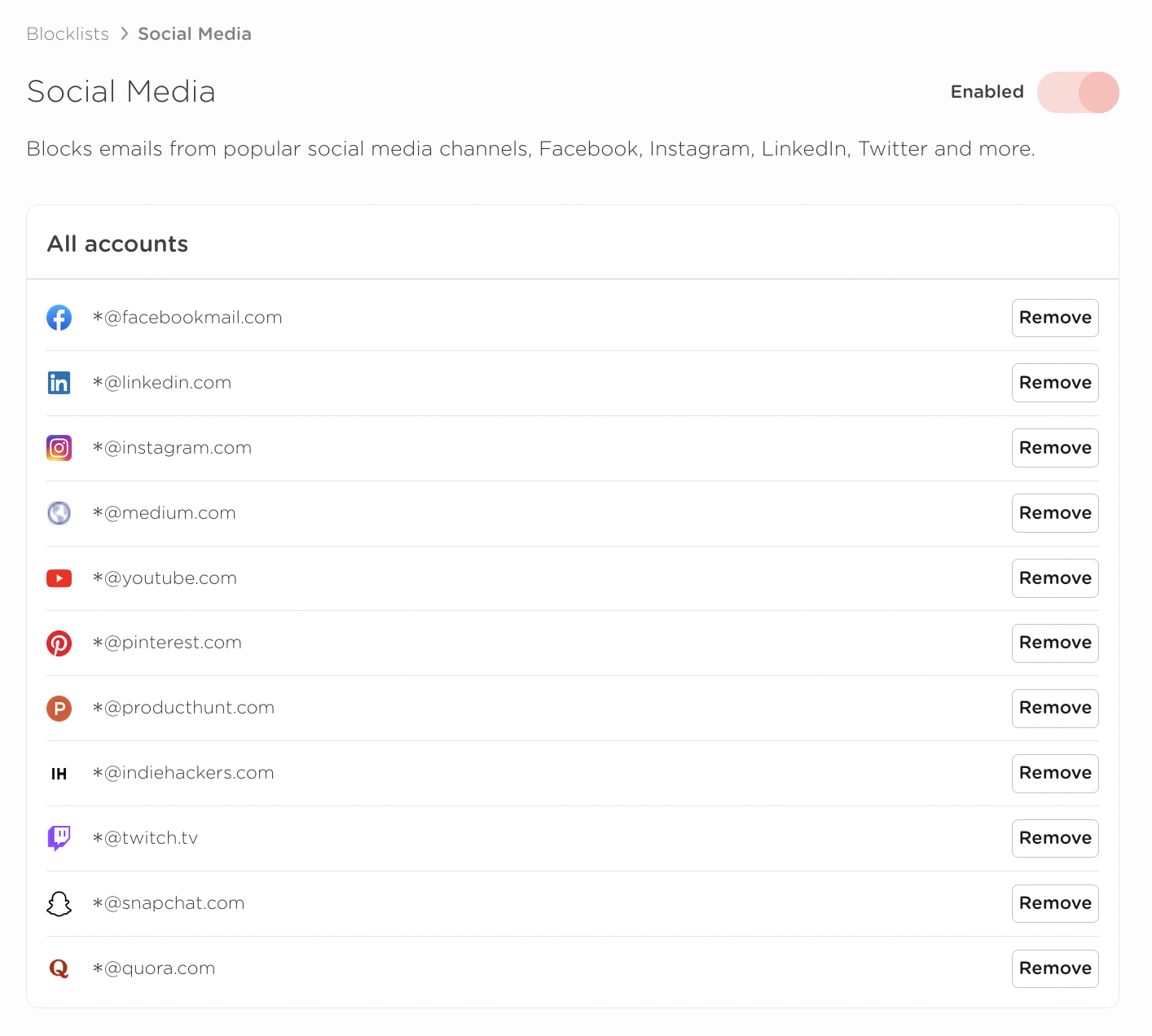Image resolution: width=1152 pixels, height=1036 pixels.
Task: Click the Twitch logo icon
Action: click(x=59, y=838)
